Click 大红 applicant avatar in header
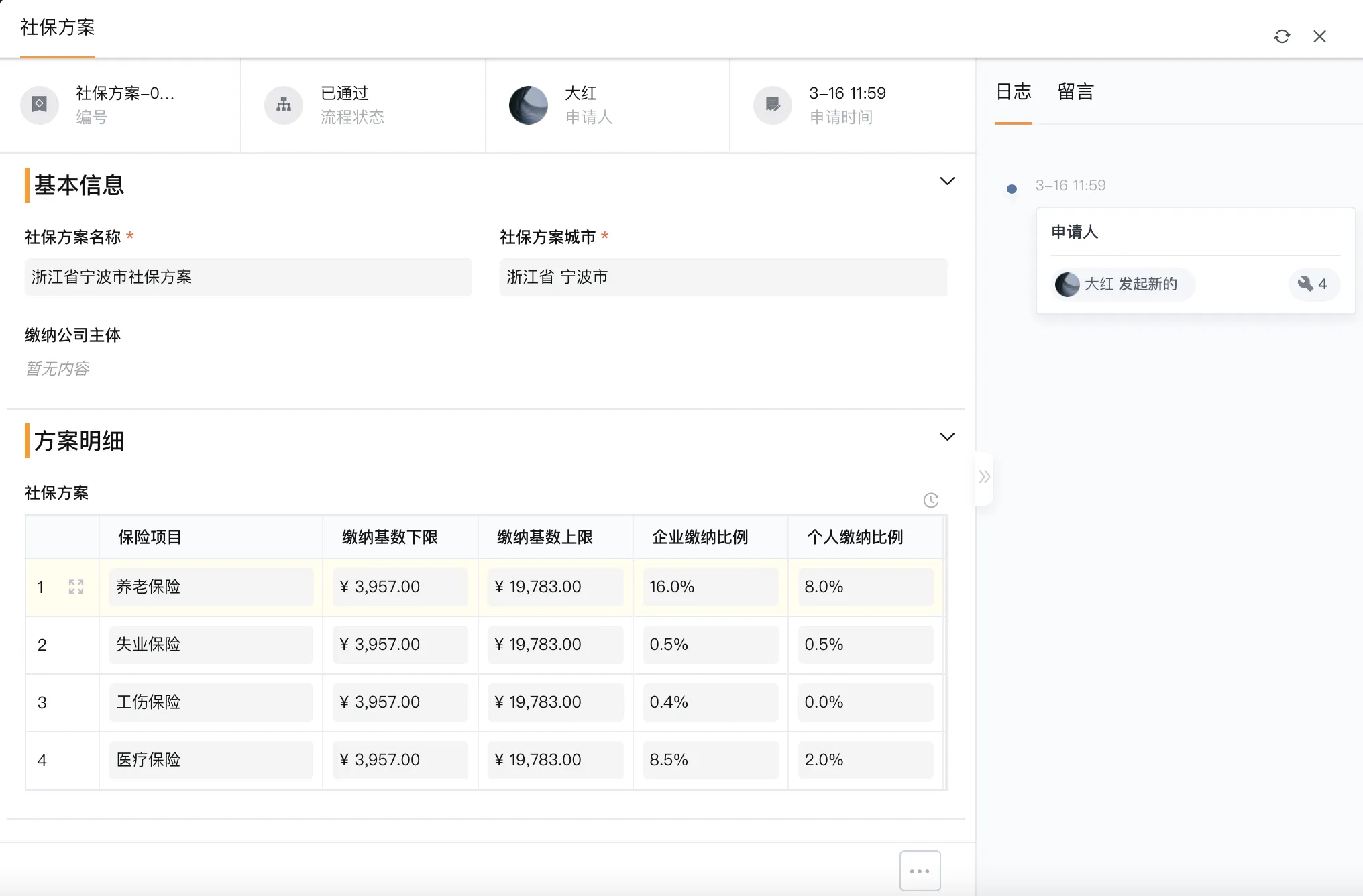Screen dimensions: 1363x896 coord(529,105)
